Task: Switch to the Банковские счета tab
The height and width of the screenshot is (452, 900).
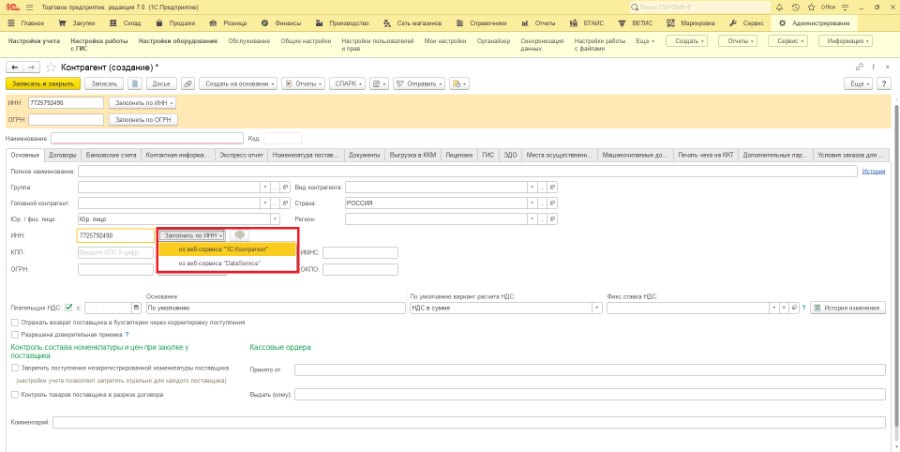Action: click(111, 155)
